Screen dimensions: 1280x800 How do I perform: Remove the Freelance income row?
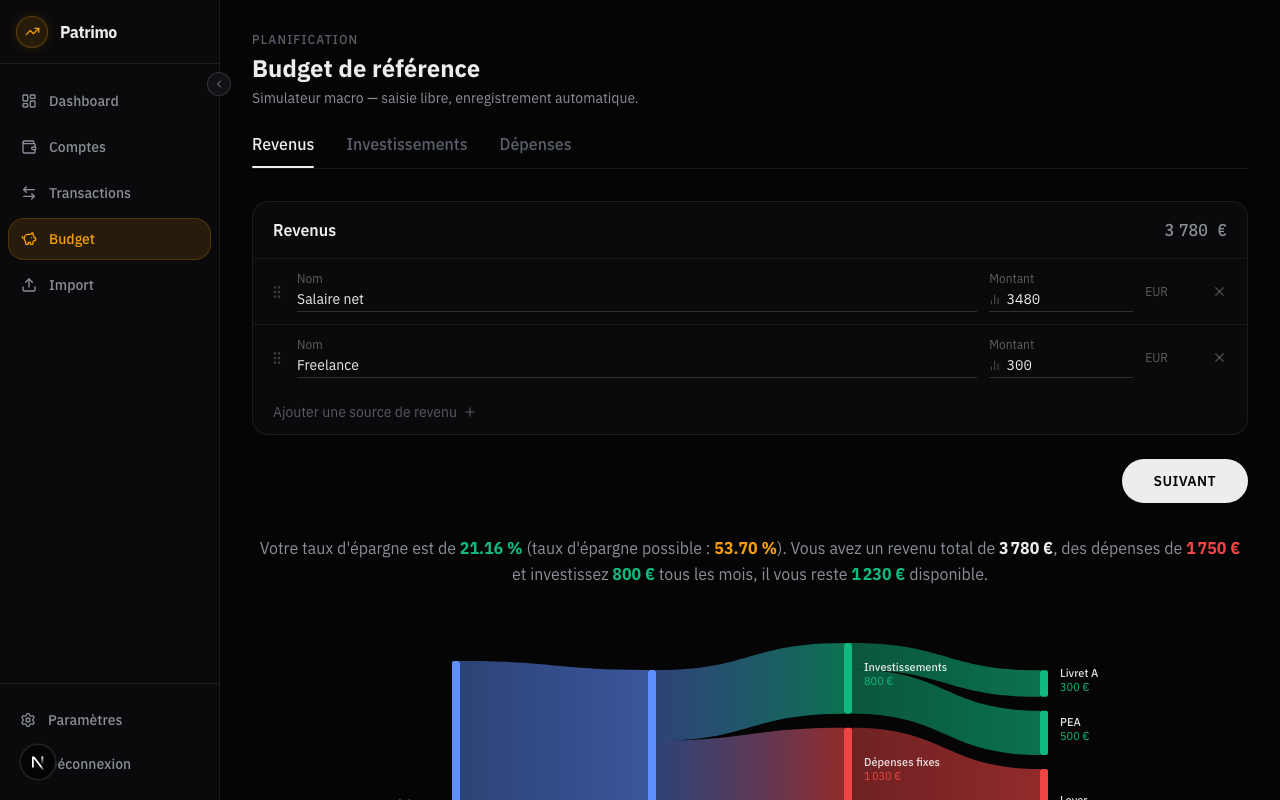[x=1219, y=357]
